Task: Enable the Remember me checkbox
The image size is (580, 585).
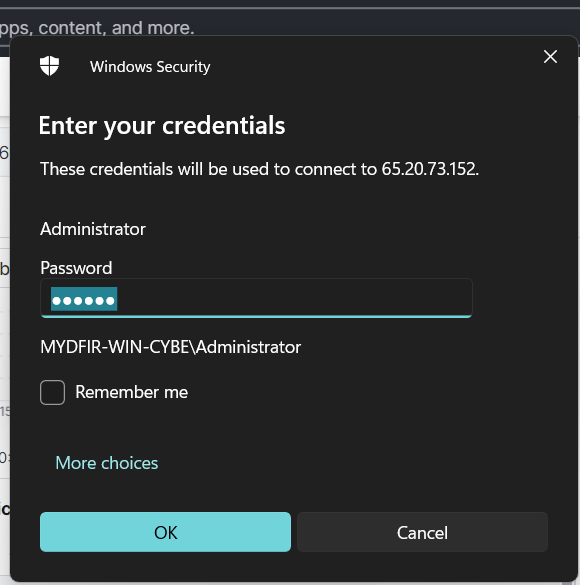Action: [x=52, y=392]
